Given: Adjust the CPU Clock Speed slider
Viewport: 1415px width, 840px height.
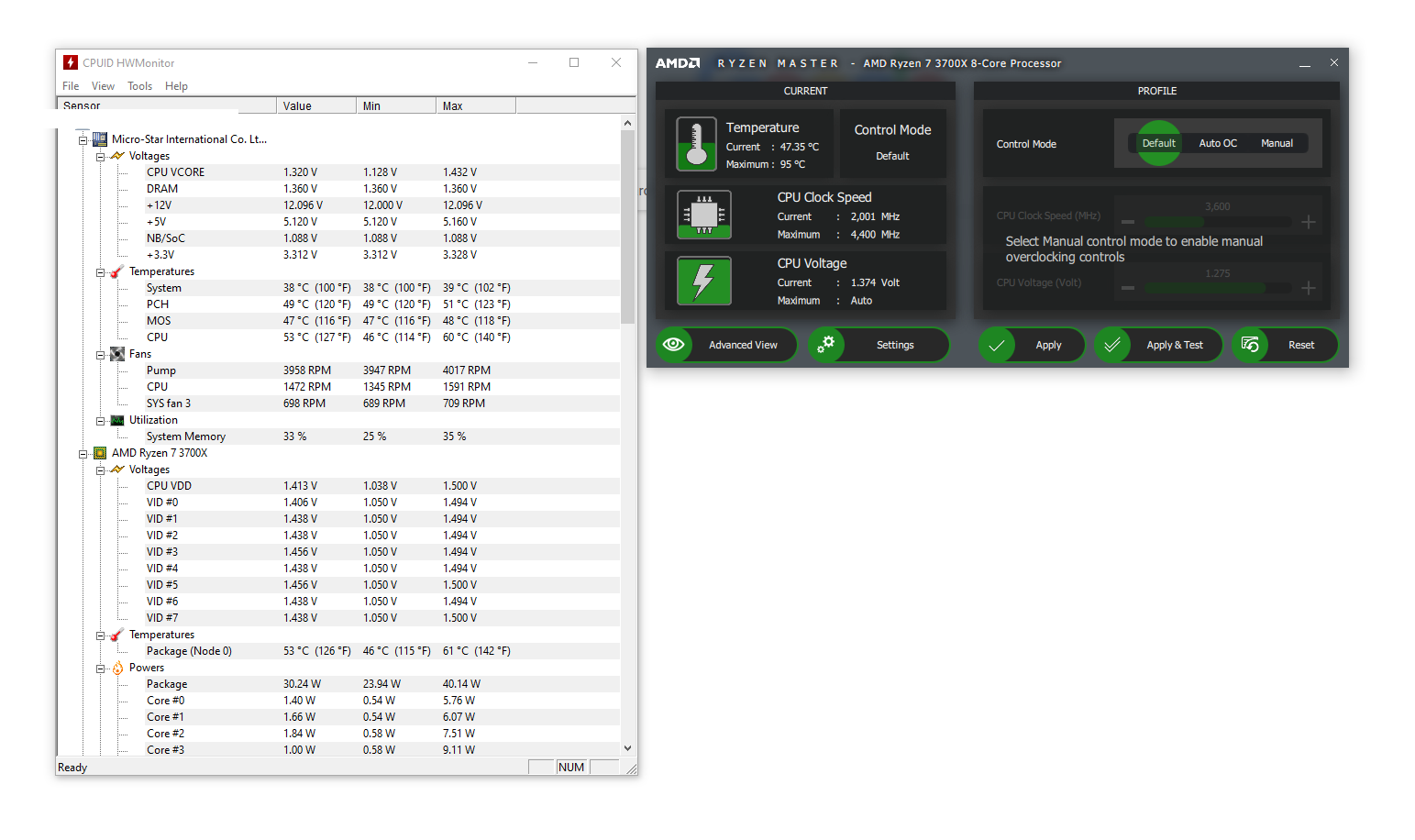Looking at the screenshot, I should [x=1218, y=222].
